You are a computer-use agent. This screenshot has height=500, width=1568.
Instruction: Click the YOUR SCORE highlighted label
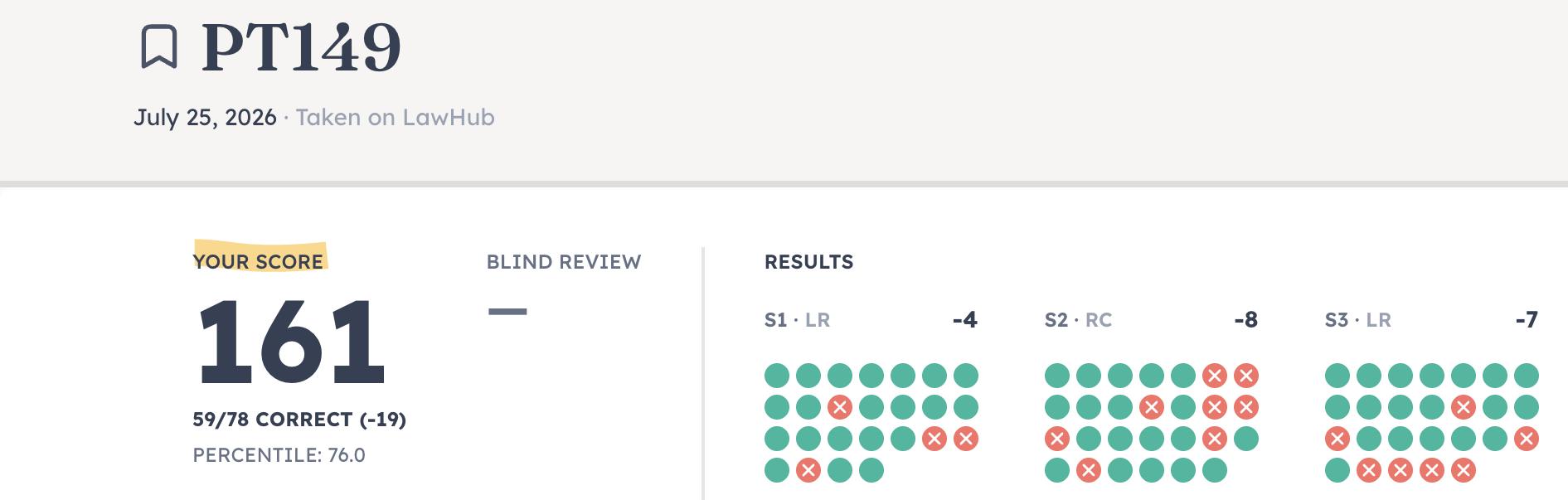click(x=258, y=261)
